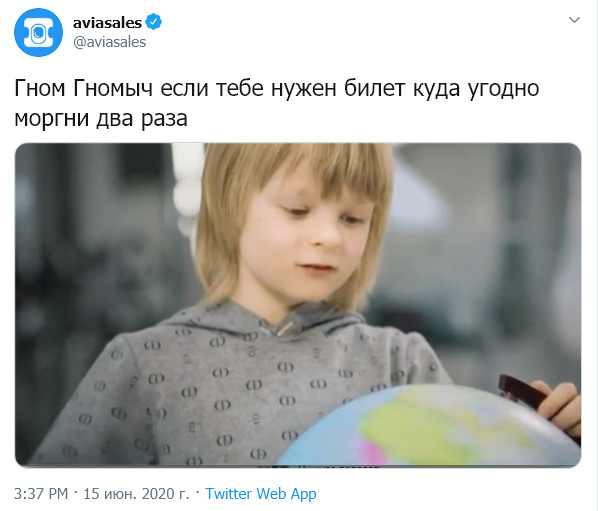Click the aviasales profile avatar
The height and width of the screenshot is (511, 598).
[x=38, y=32]
